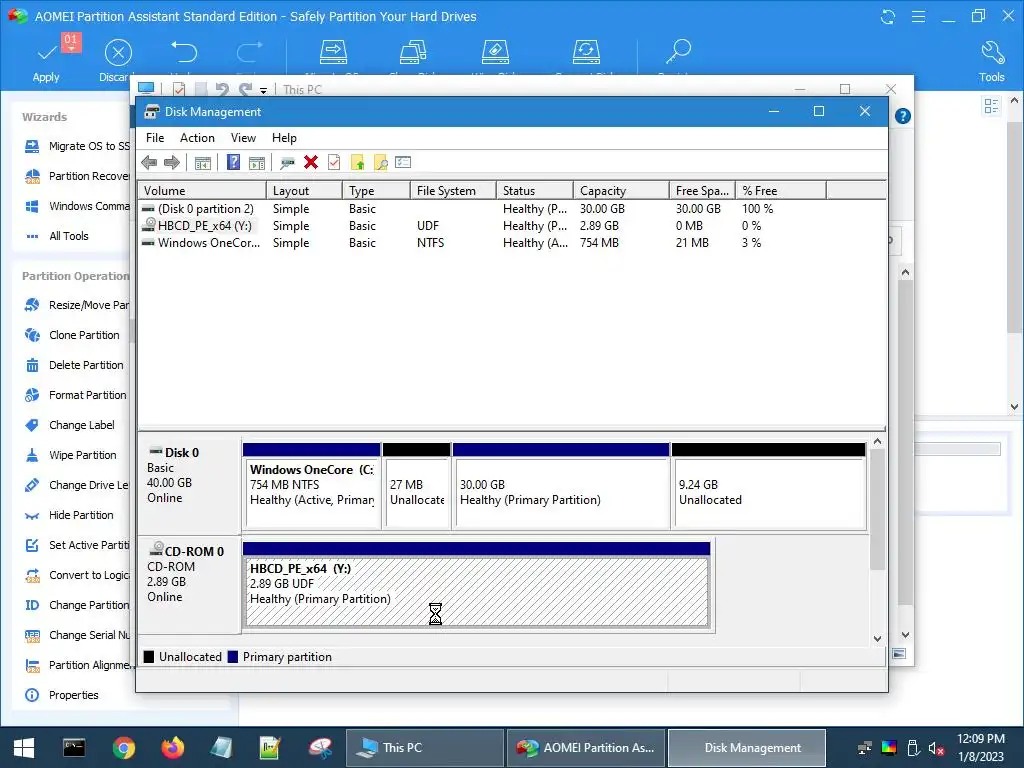Launch Chrome from taskbar
This screenshot has width=1024, height=768.
[x=123, y=748]
